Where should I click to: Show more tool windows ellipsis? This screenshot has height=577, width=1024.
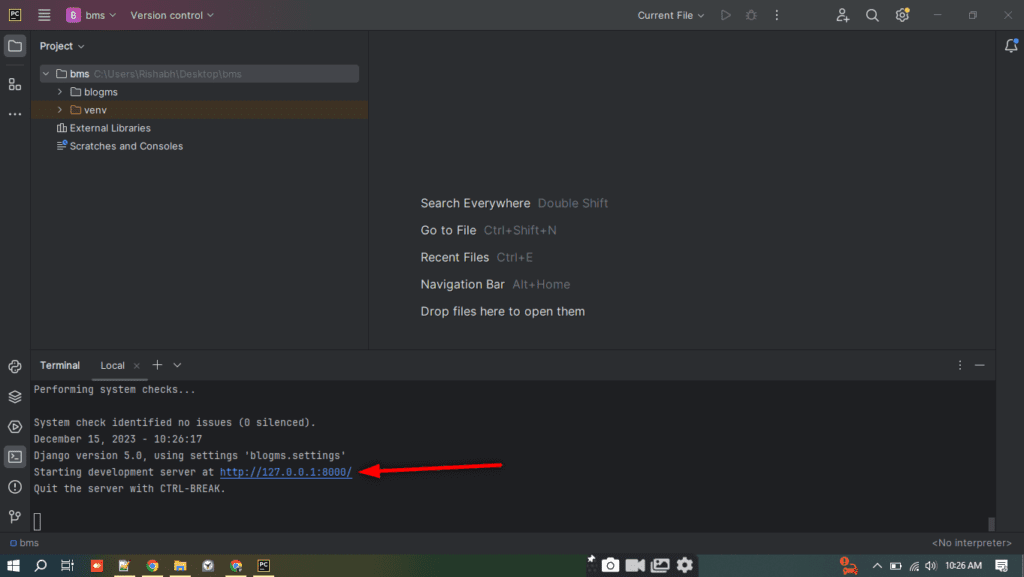click(x=15, y=114)
